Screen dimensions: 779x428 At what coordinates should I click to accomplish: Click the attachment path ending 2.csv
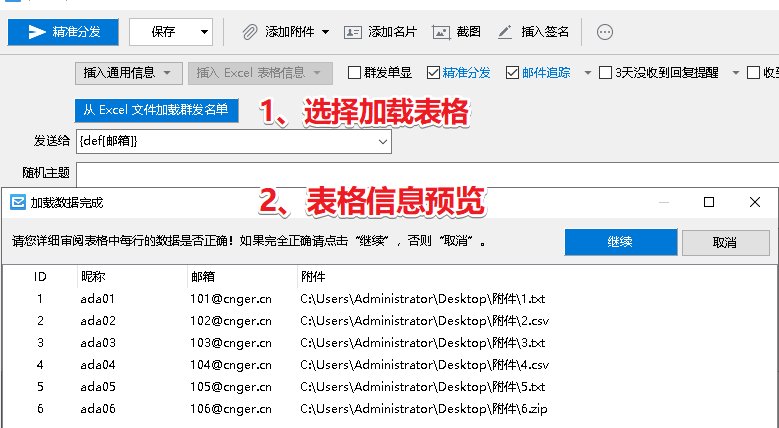[x=424, y=321]
